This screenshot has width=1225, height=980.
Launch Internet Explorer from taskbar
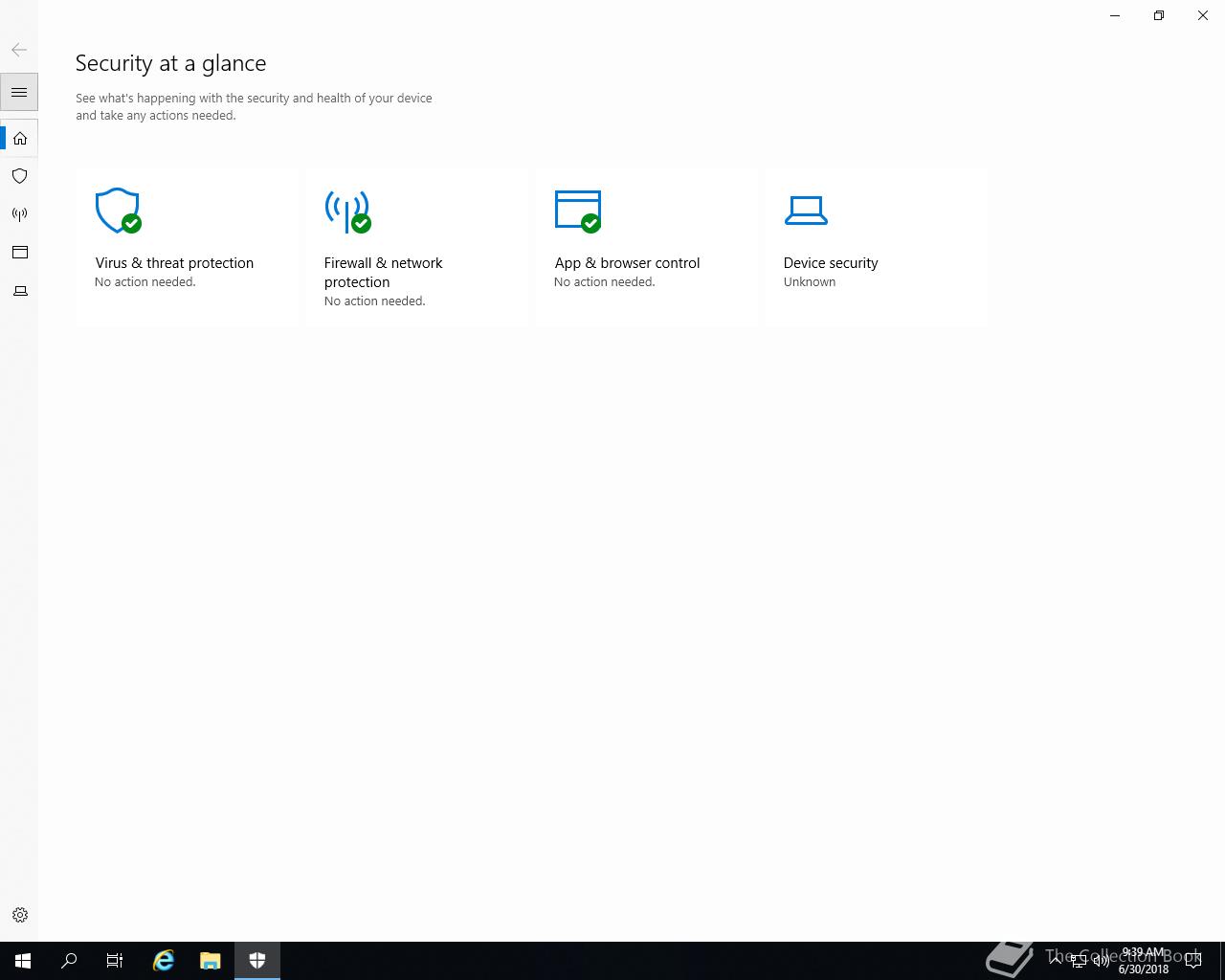pyautogui.click(x=164, y=961)
